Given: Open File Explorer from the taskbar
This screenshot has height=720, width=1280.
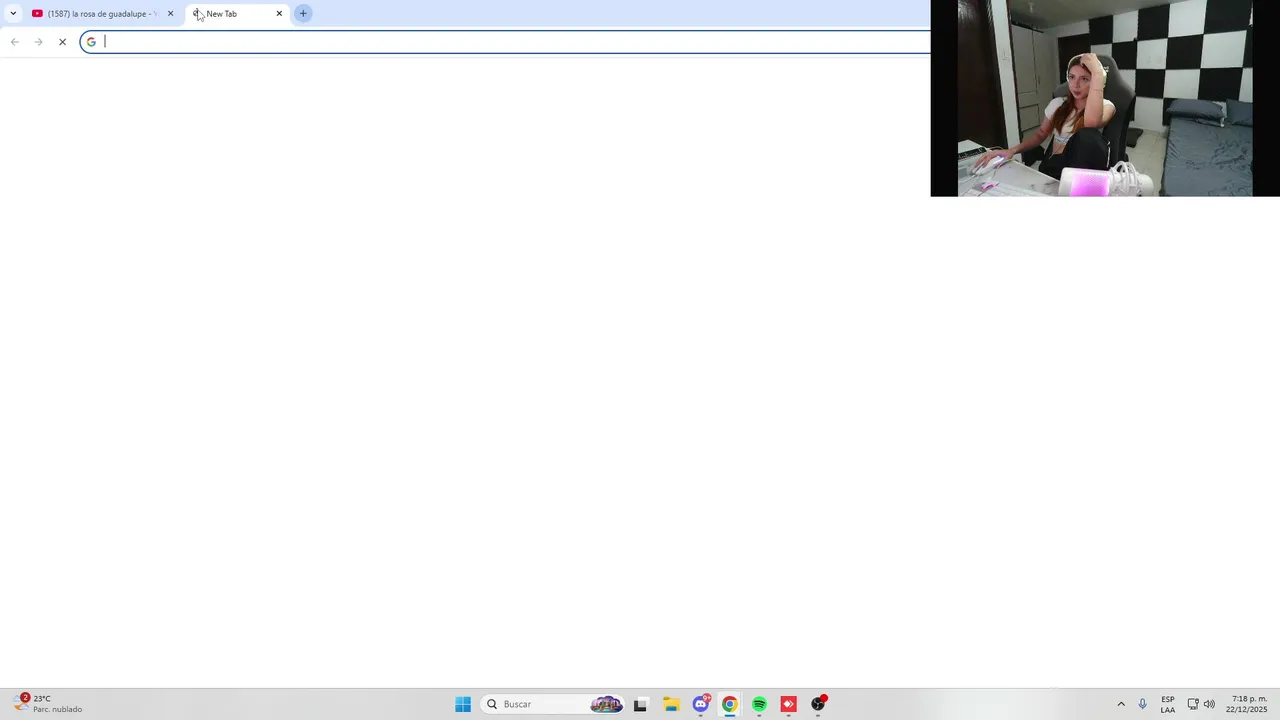Looking at the screenshot, I should point(671,704).
